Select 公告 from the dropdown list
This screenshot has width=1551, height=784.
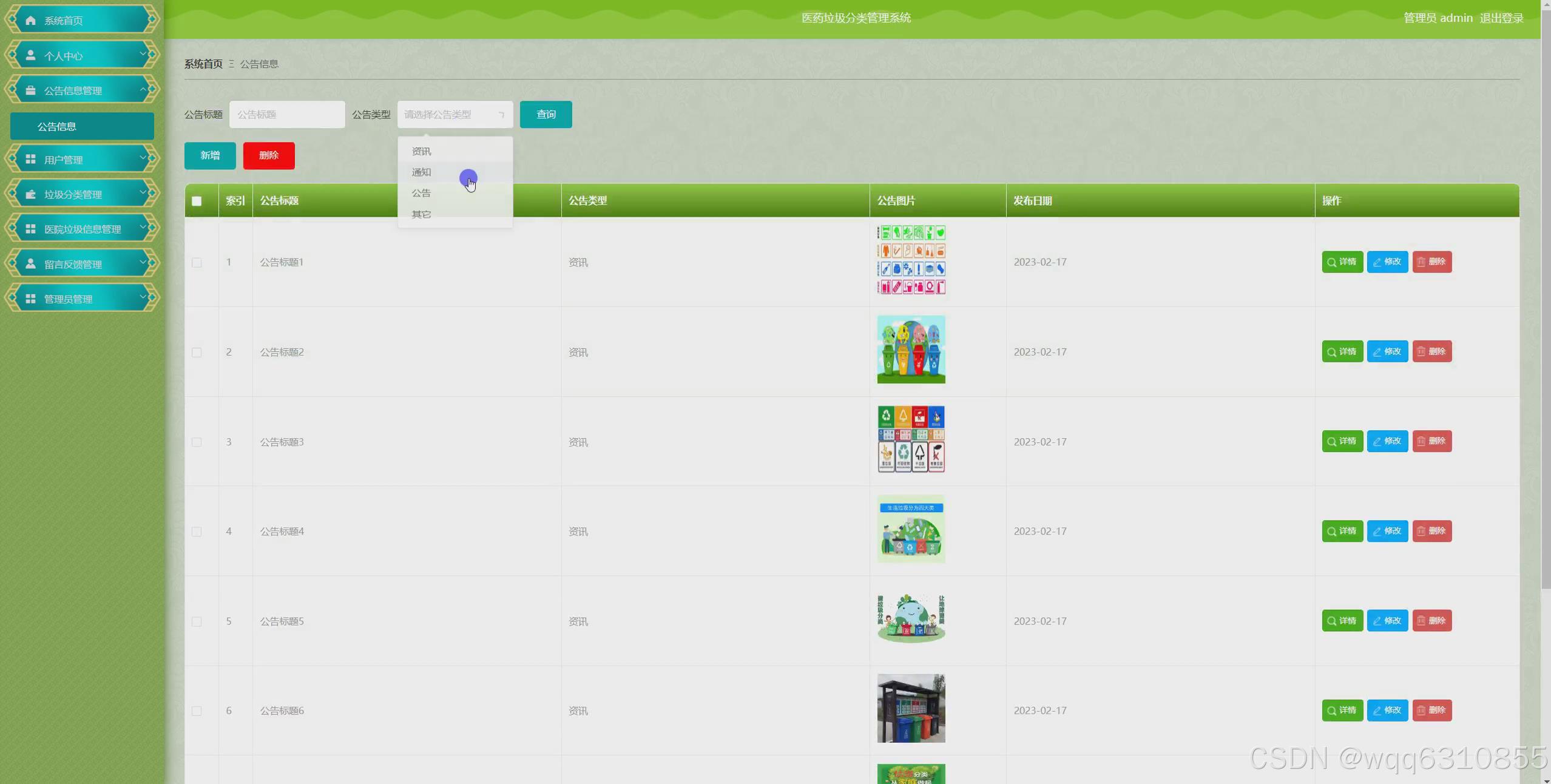(455, 193)
